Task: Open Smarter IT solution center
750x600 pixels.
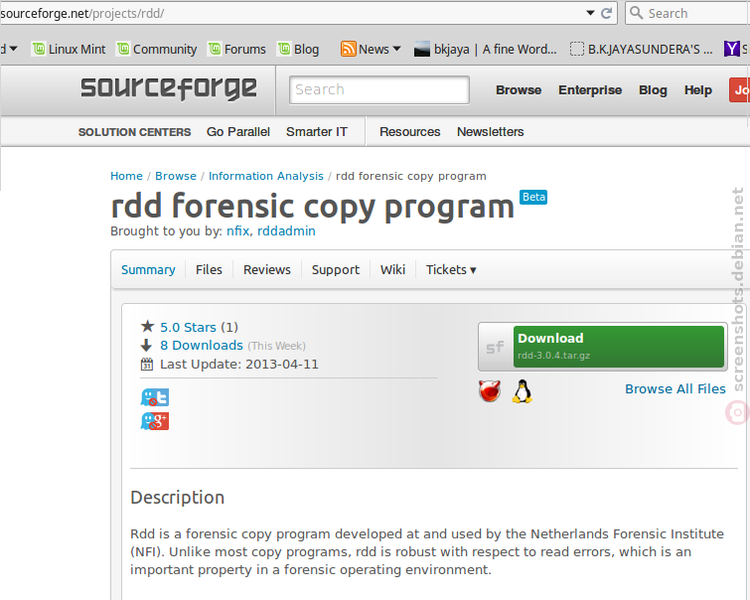Action: pyautogui.click(x=317, y=132)
